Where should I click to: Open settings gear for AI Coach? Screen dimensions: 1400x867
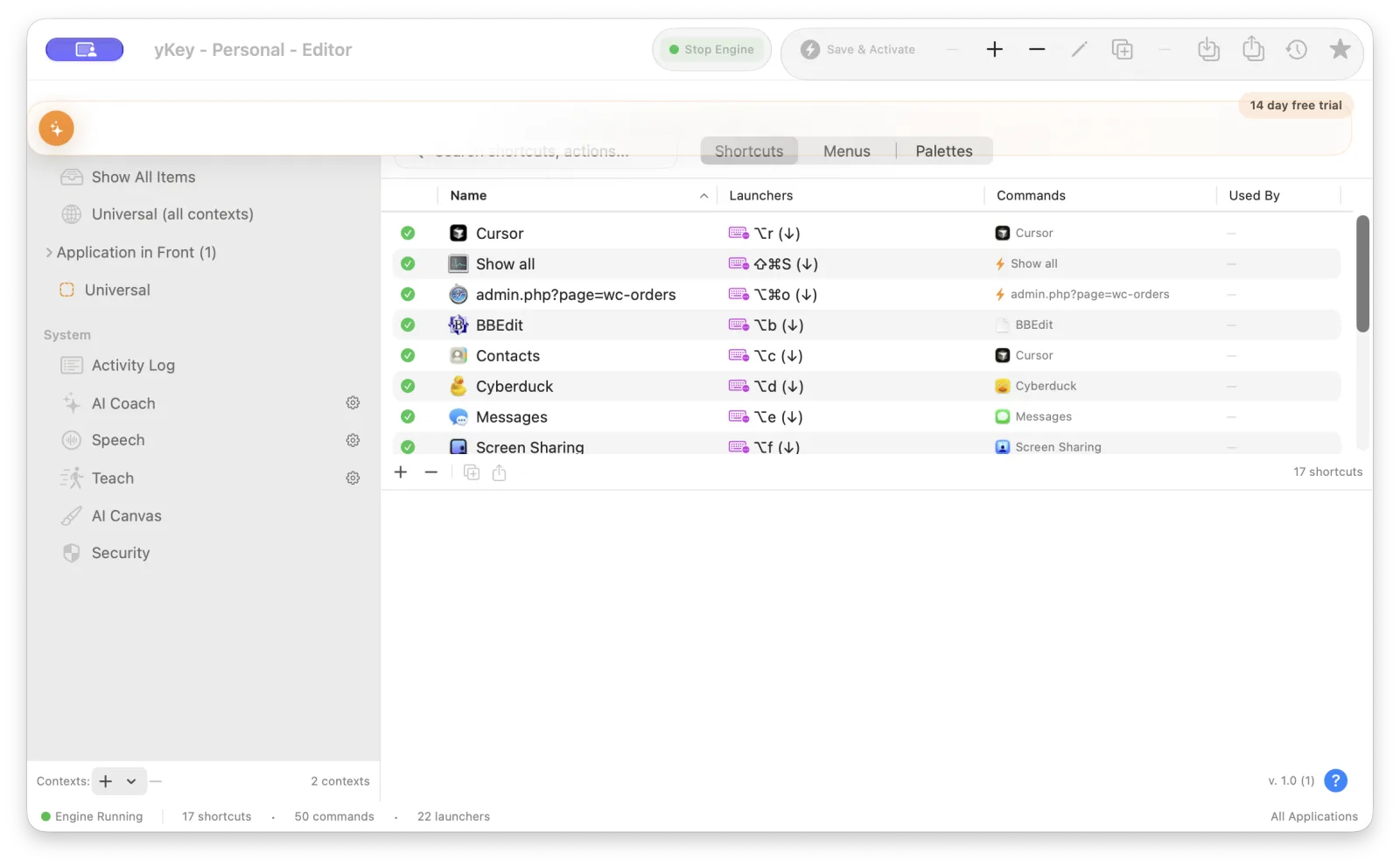tap(353, 403)
